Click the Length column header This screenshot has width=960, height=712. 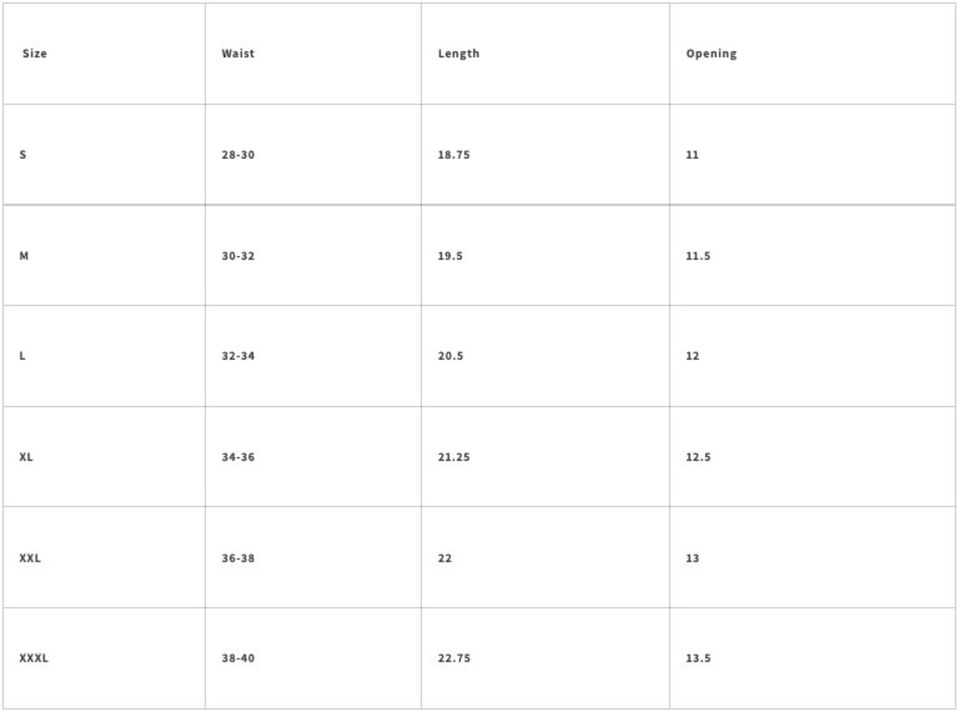point(458,54)
